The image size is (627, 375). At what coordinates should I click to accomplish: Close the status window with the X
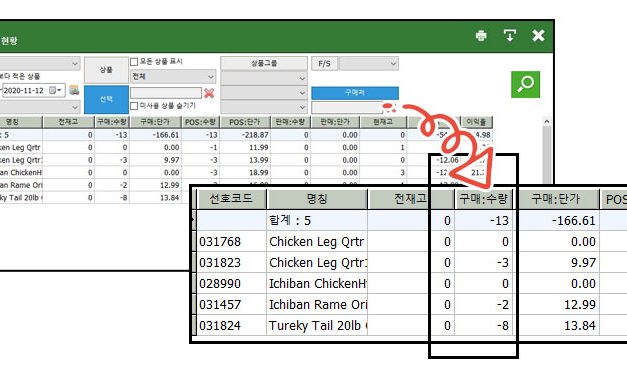coord(538,36)
